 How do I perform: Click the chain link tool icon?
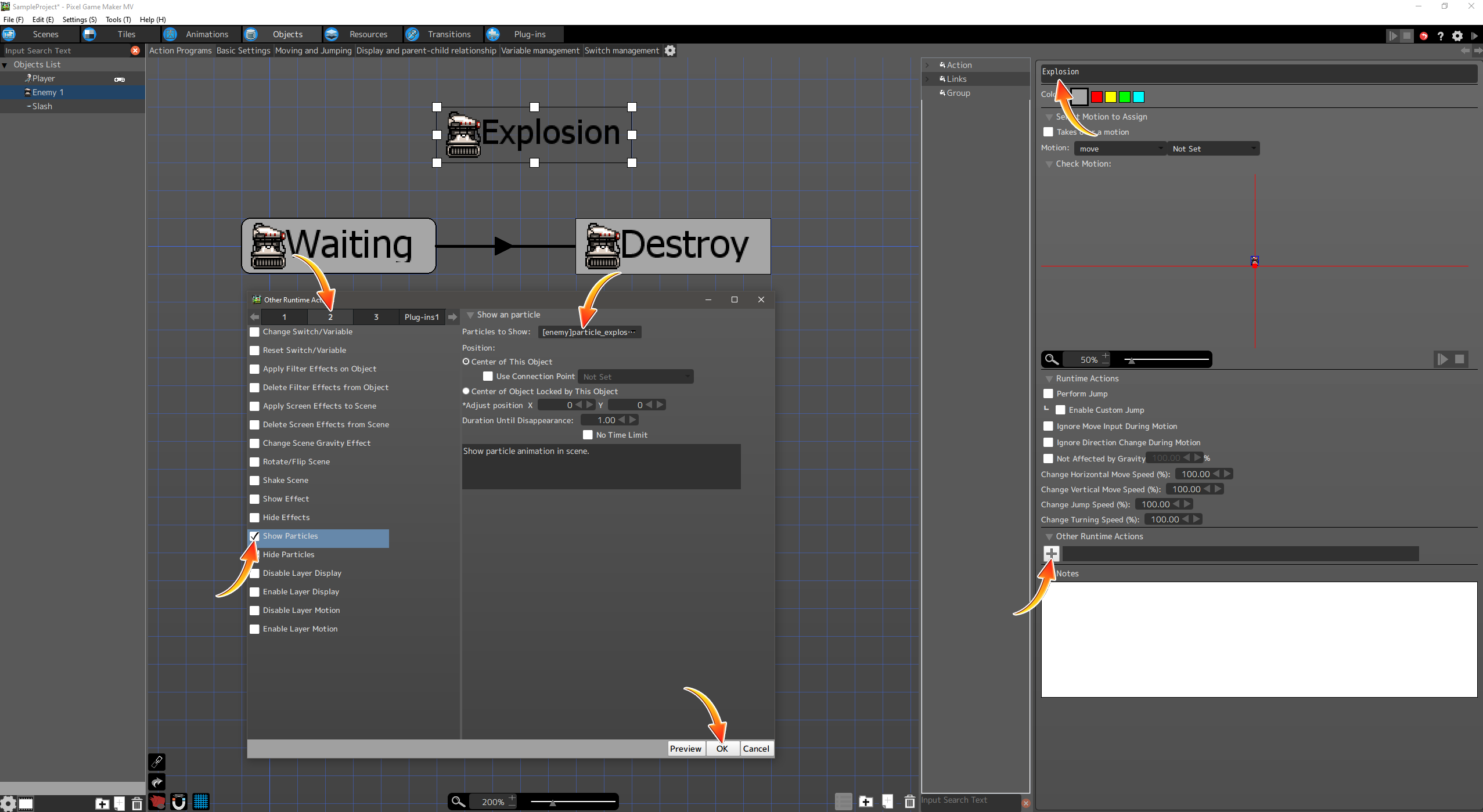(x=157, y=762)
